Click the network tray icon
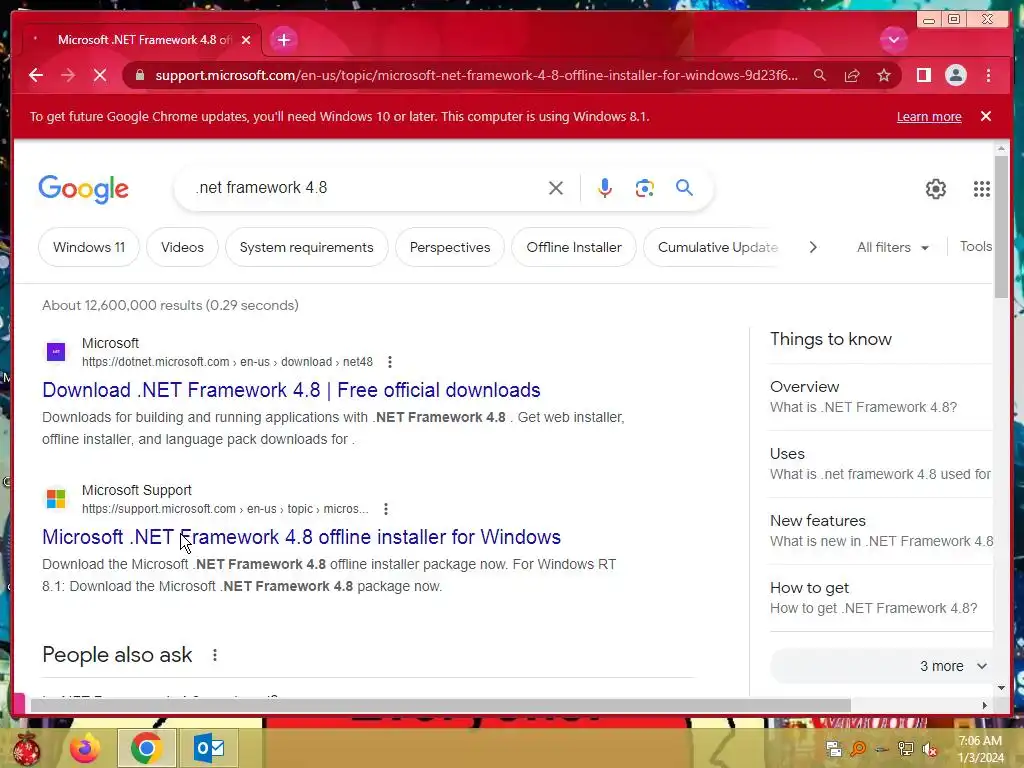 906,749
